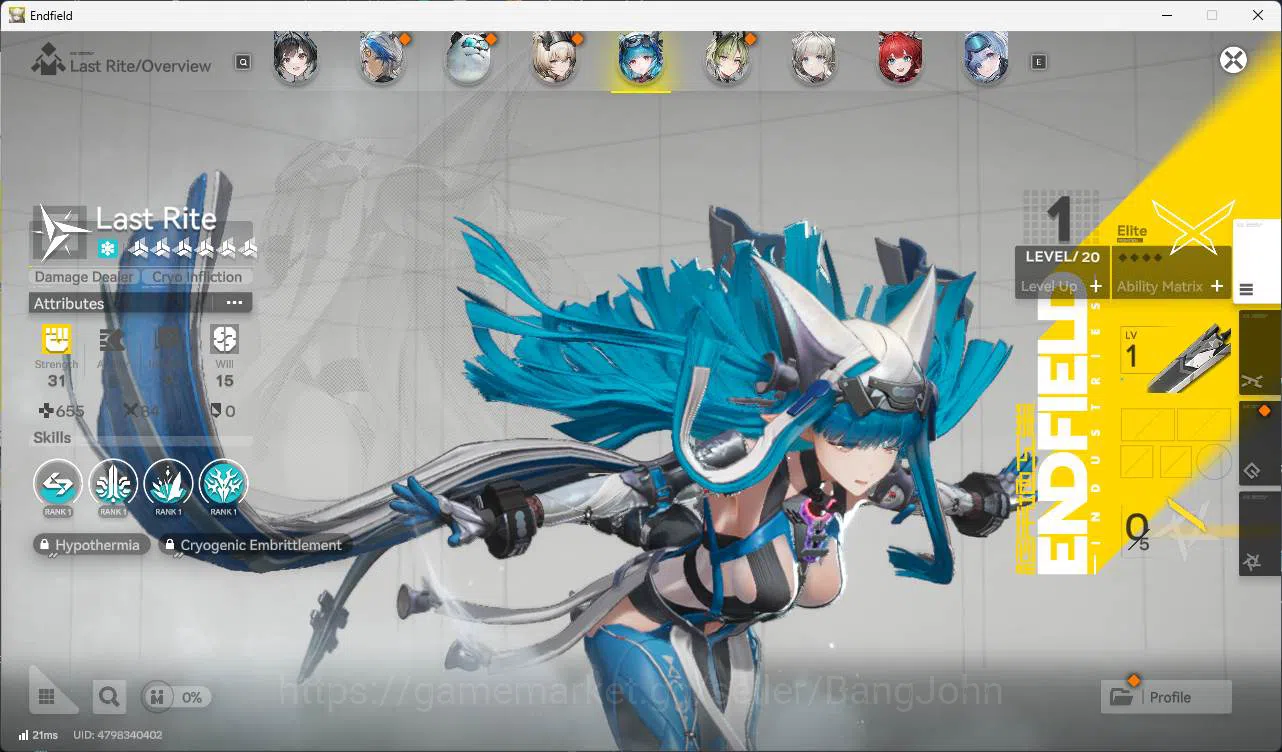This screenshot has width=1282, height=752.
Task: Click the Cryo snowflake element icon
Action: [x=108, y=248]
